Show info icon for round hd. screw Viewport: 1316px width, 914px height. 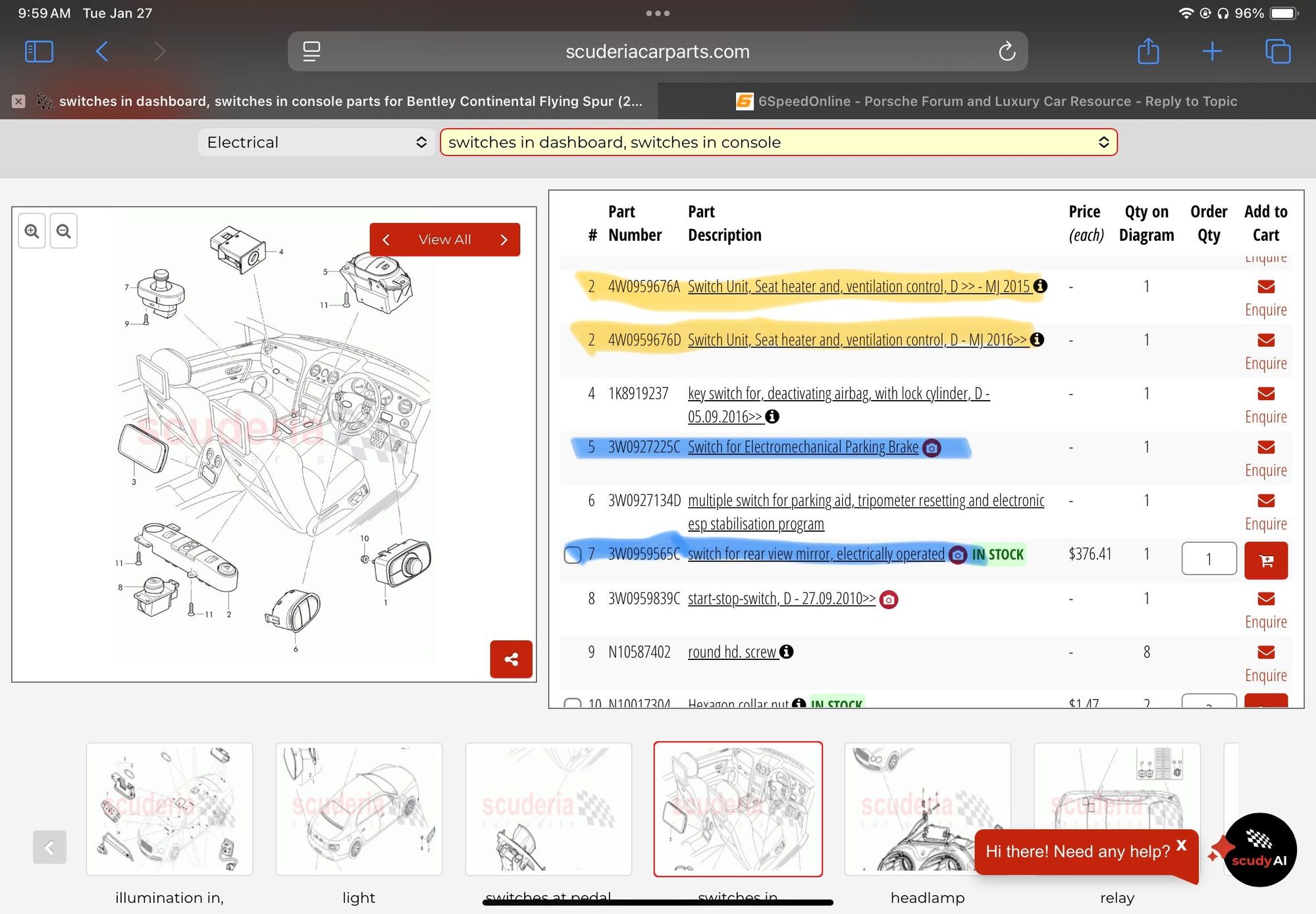(786, 651)
